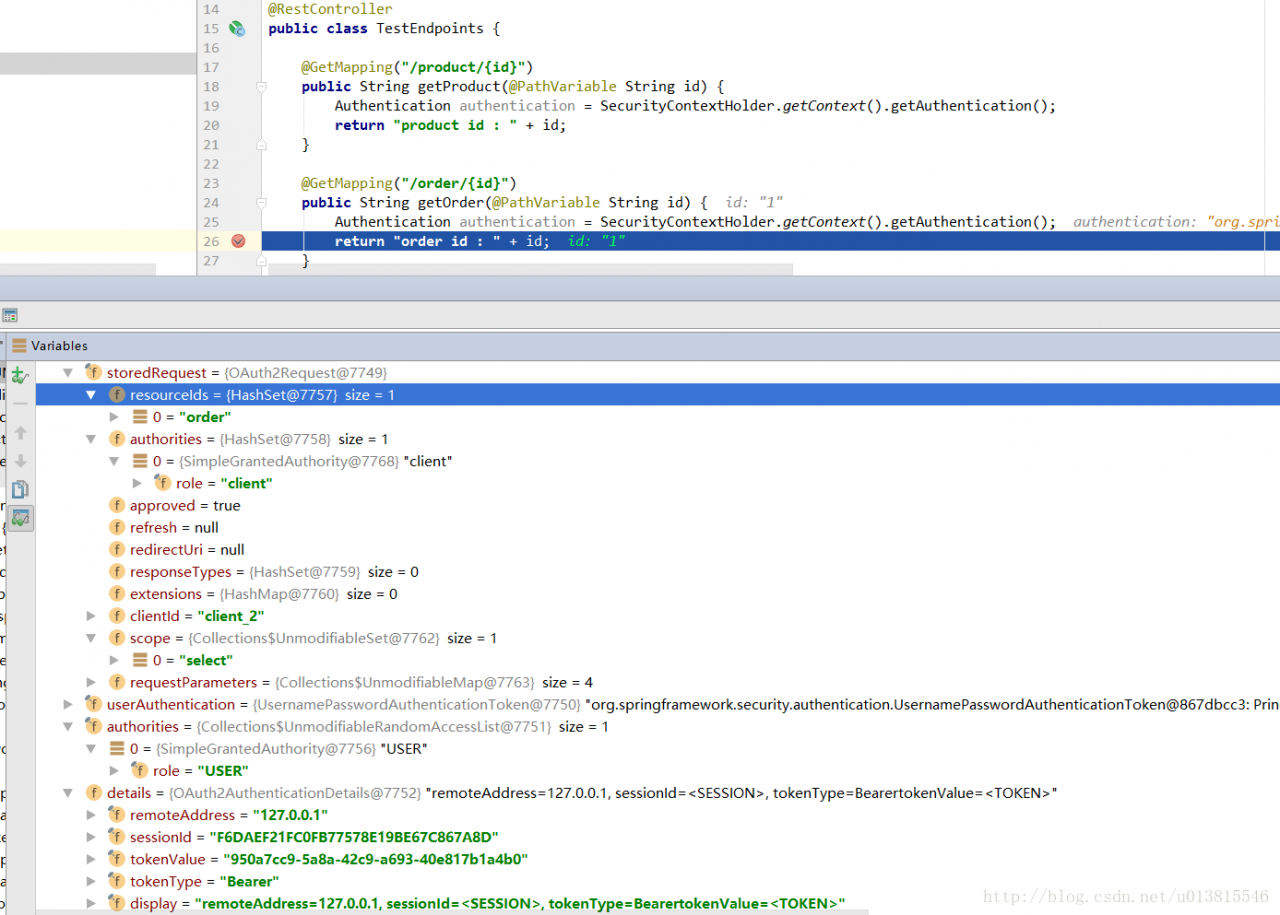Click the Move Watch Down arrow icon

pyautogui.click(x=19, y=461)
